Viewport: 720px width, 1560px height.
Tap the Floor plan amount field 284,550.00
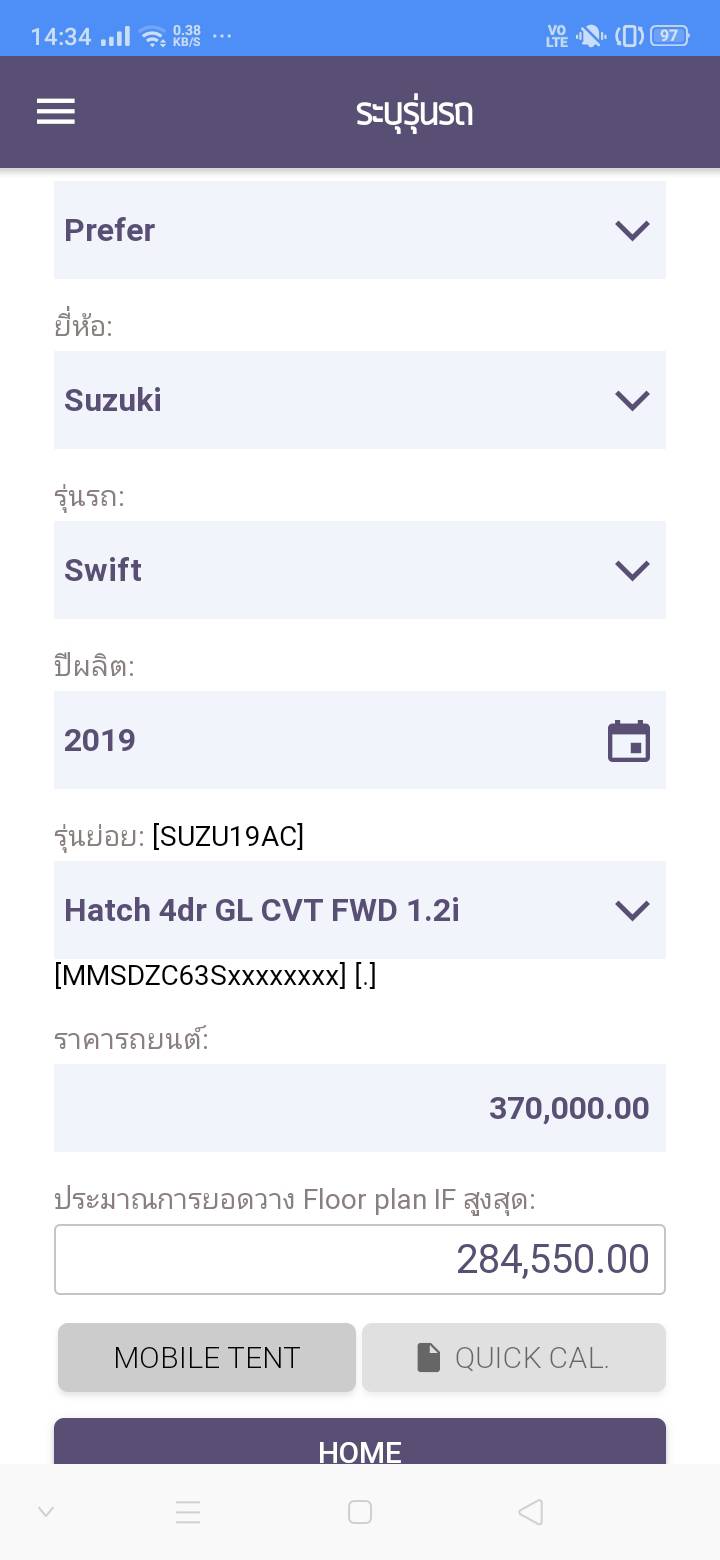[x=360, y=1259]
